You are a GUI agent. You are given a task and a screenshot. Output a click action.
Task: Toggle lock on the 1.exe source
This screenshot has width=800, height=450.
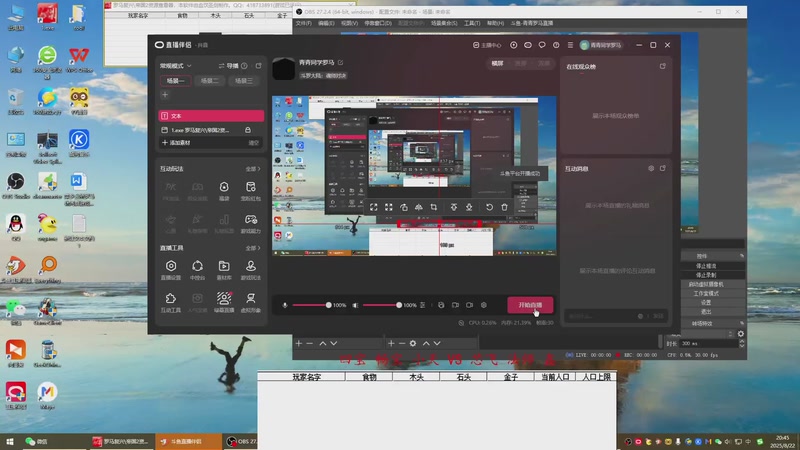248,130
